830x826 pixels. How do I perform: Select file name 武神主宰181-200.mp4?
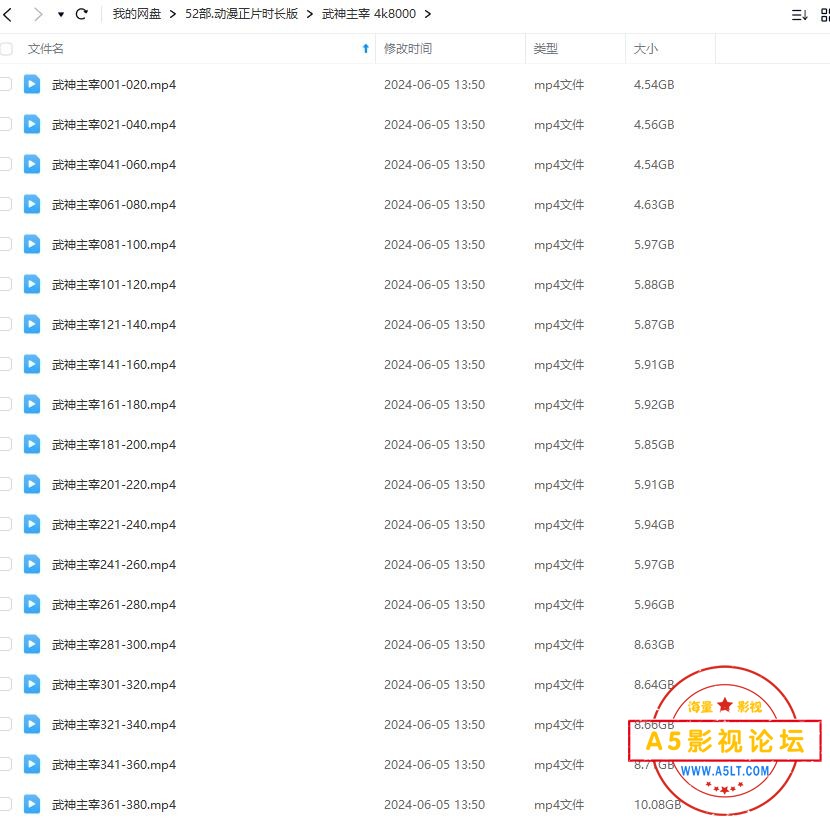tap(114, 445)
